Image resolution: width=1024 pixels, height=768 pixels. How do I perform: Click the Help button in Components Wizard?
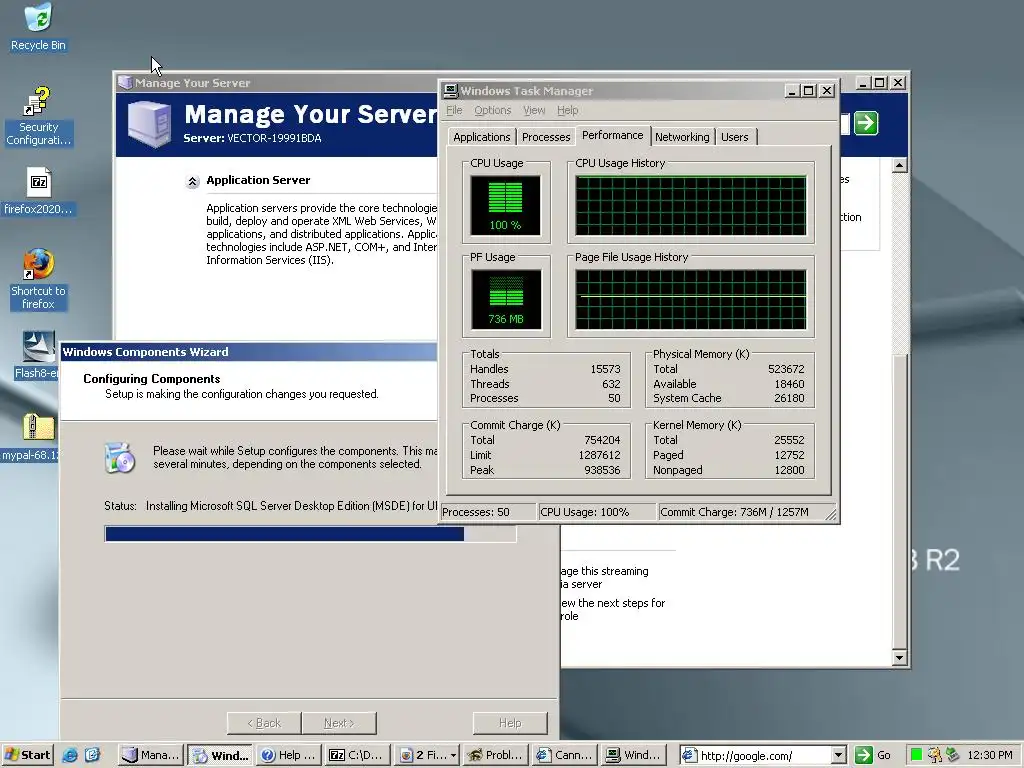[x=510, y=723]
